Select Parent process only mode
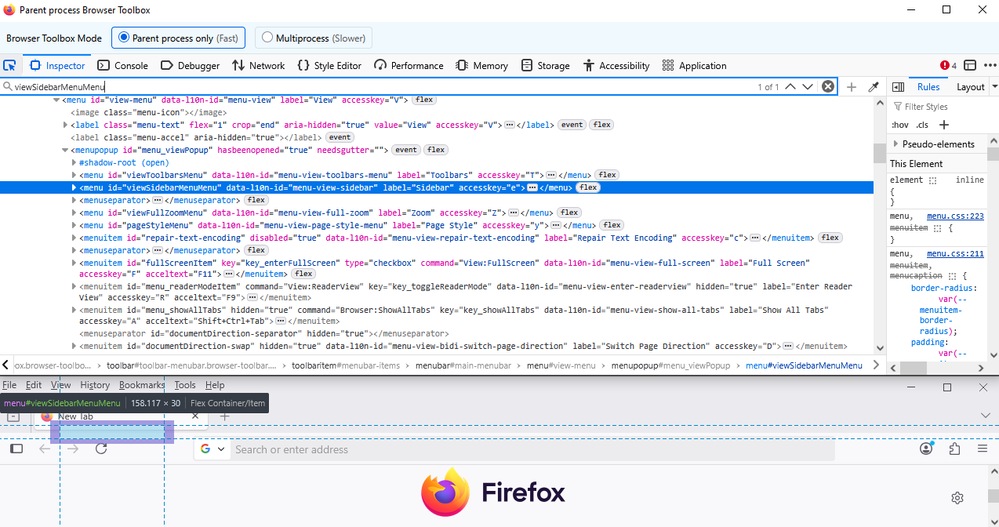Image resolution: width=999 pixels, height=527 pixels. (124, 38)
